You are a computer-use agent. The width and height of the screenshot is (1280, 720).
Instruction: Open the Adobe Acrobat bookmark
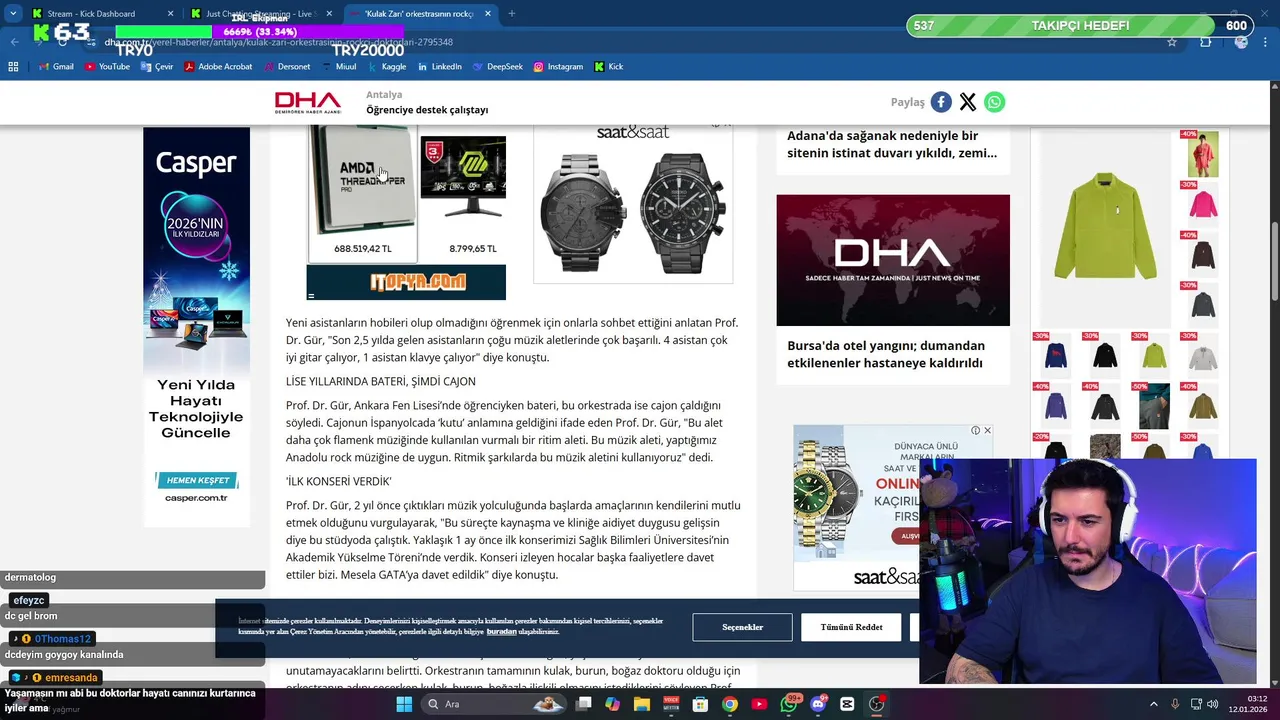point(218,67)
